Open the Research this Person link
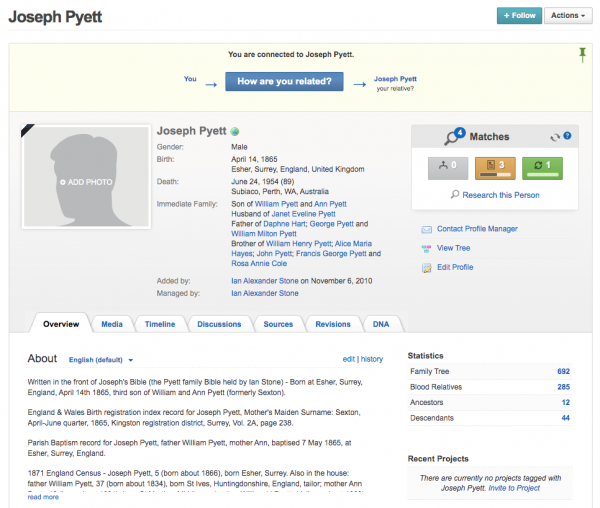Screen dimensions: 600x508 click(501, 195)
